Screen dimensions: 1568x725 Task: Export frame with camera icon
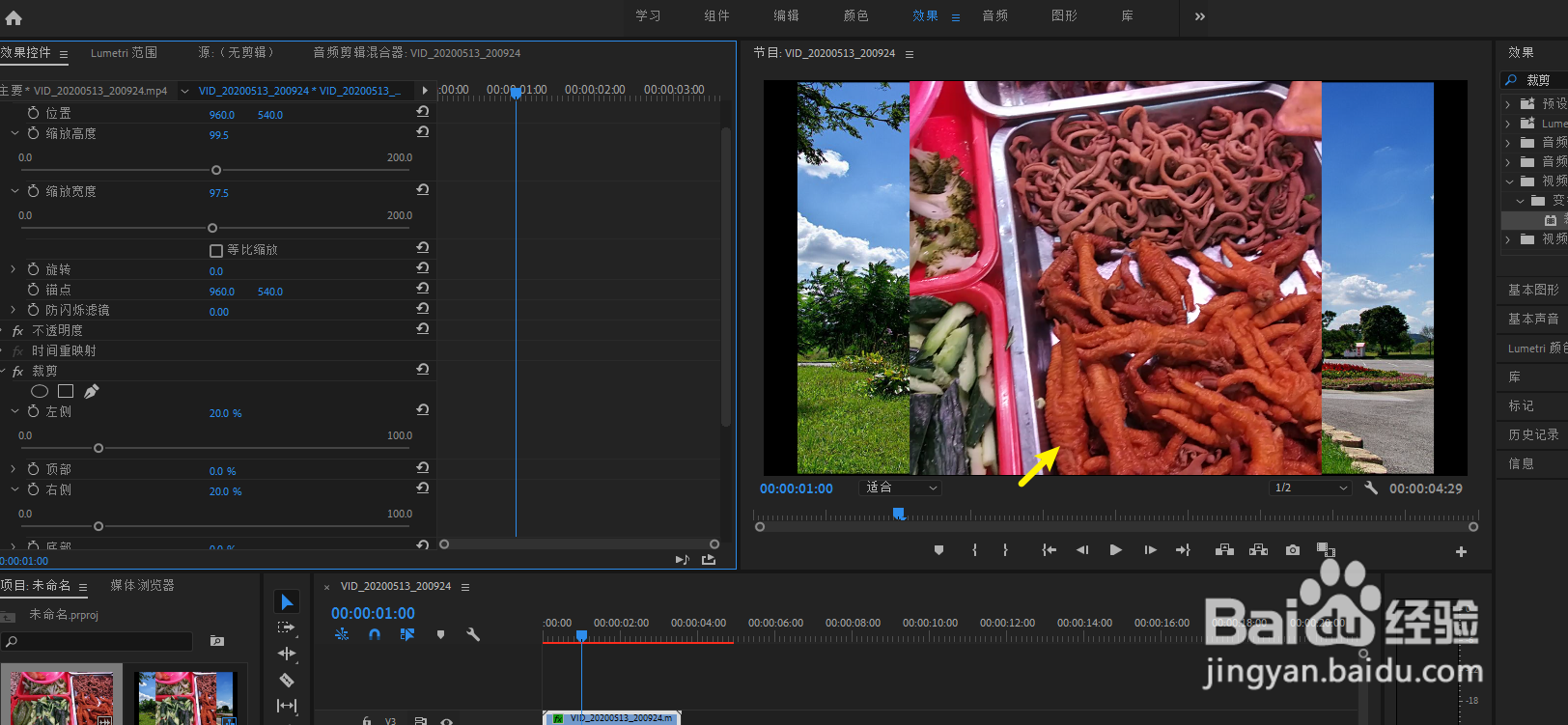(x=1293, y=550)
